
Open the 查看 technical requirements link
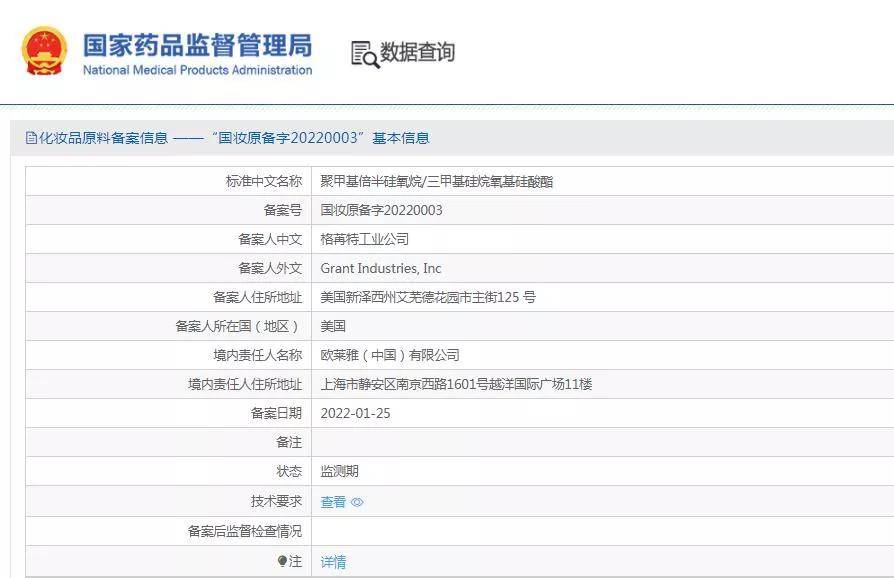(x=333, y=502)
